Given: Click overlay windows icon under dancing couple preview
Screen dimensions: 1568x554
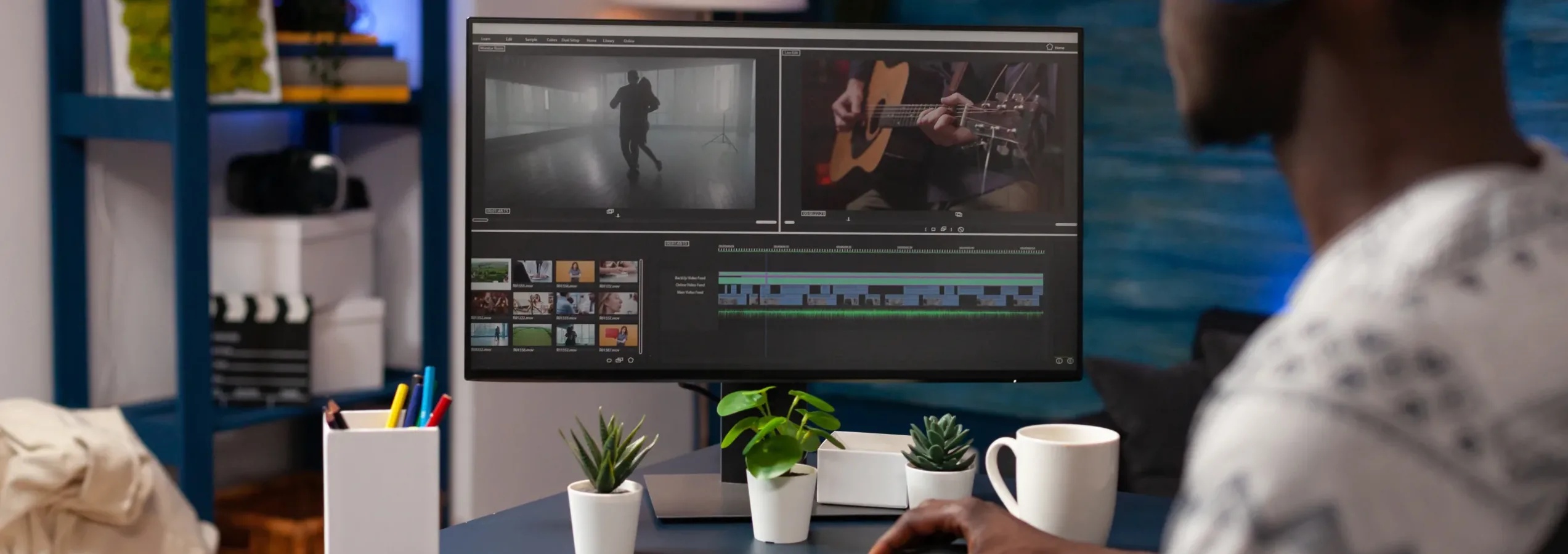Looking at the screenshot, I should pos(610,211).
